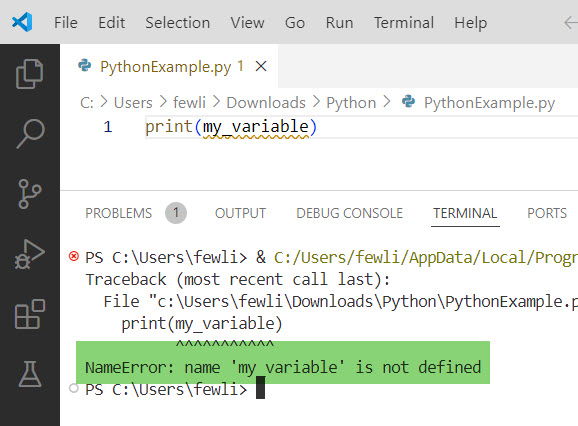Click the empty circle prompt decoration
The image size is (578, 426).
pyautogui.click(x=74, y=388)
